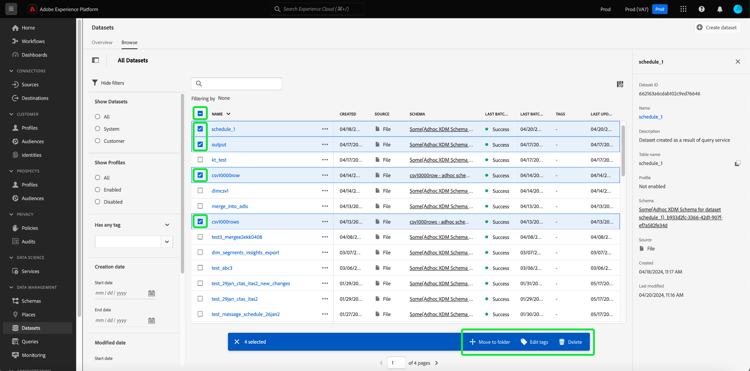Toggle the folder panel icon beside All Datasets
Image resolution: width=750 pixels, height=371 pixels.
(x=95, y=61)
